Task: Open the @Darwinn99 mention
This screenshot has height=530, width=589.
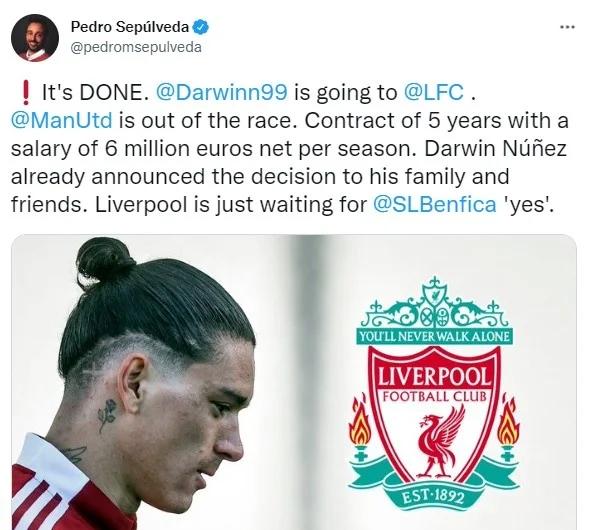Action: 222,92
